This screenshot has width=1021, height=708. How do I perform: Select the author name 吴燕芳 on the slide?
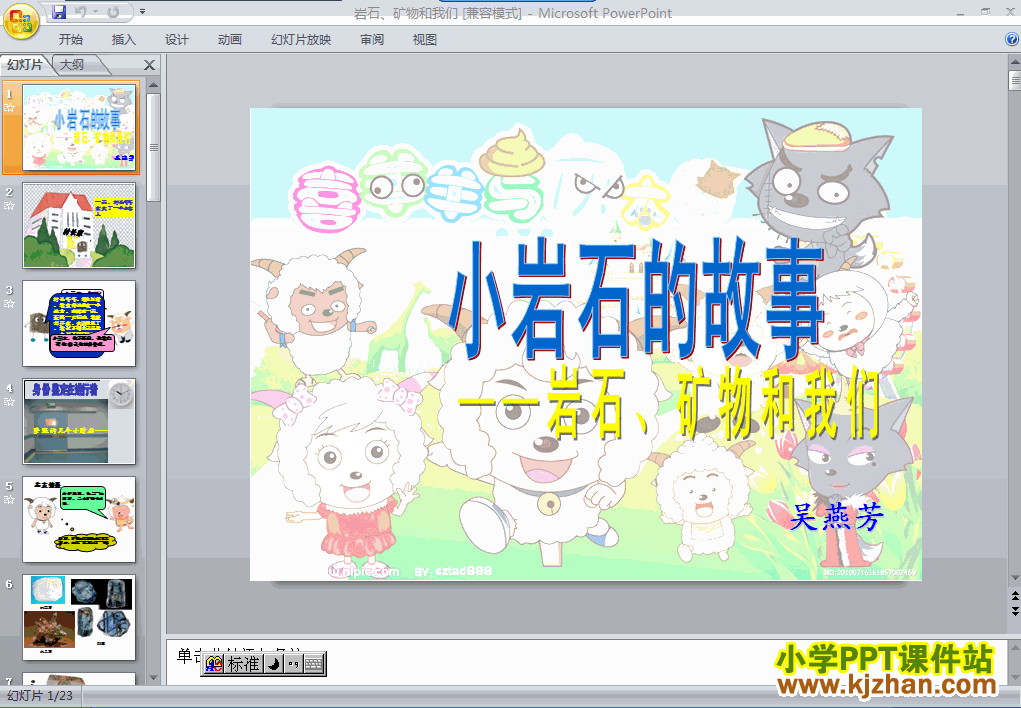(x=837, y=517)
